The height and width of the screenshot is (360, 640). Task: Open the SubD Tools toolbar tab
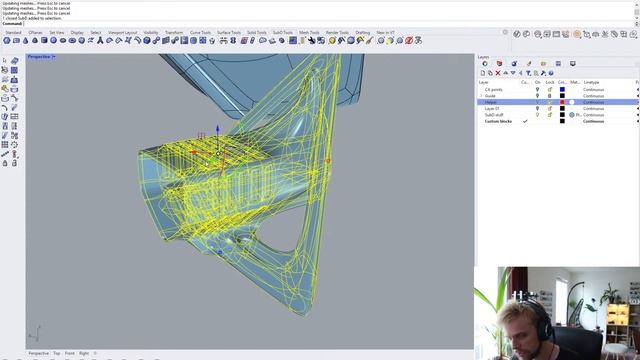coord(283,32)
